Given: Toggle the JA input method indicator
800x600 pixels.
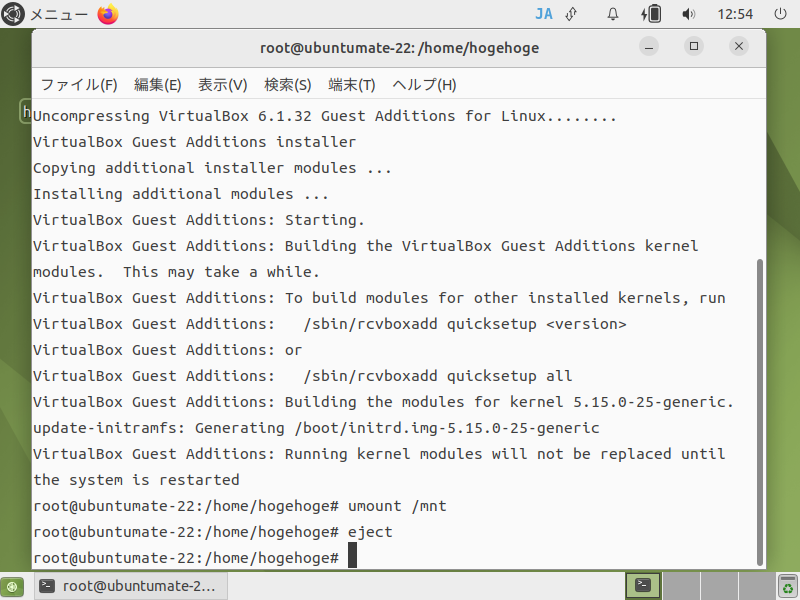Looking at the screenshot, I should click(x=544, y=14).
